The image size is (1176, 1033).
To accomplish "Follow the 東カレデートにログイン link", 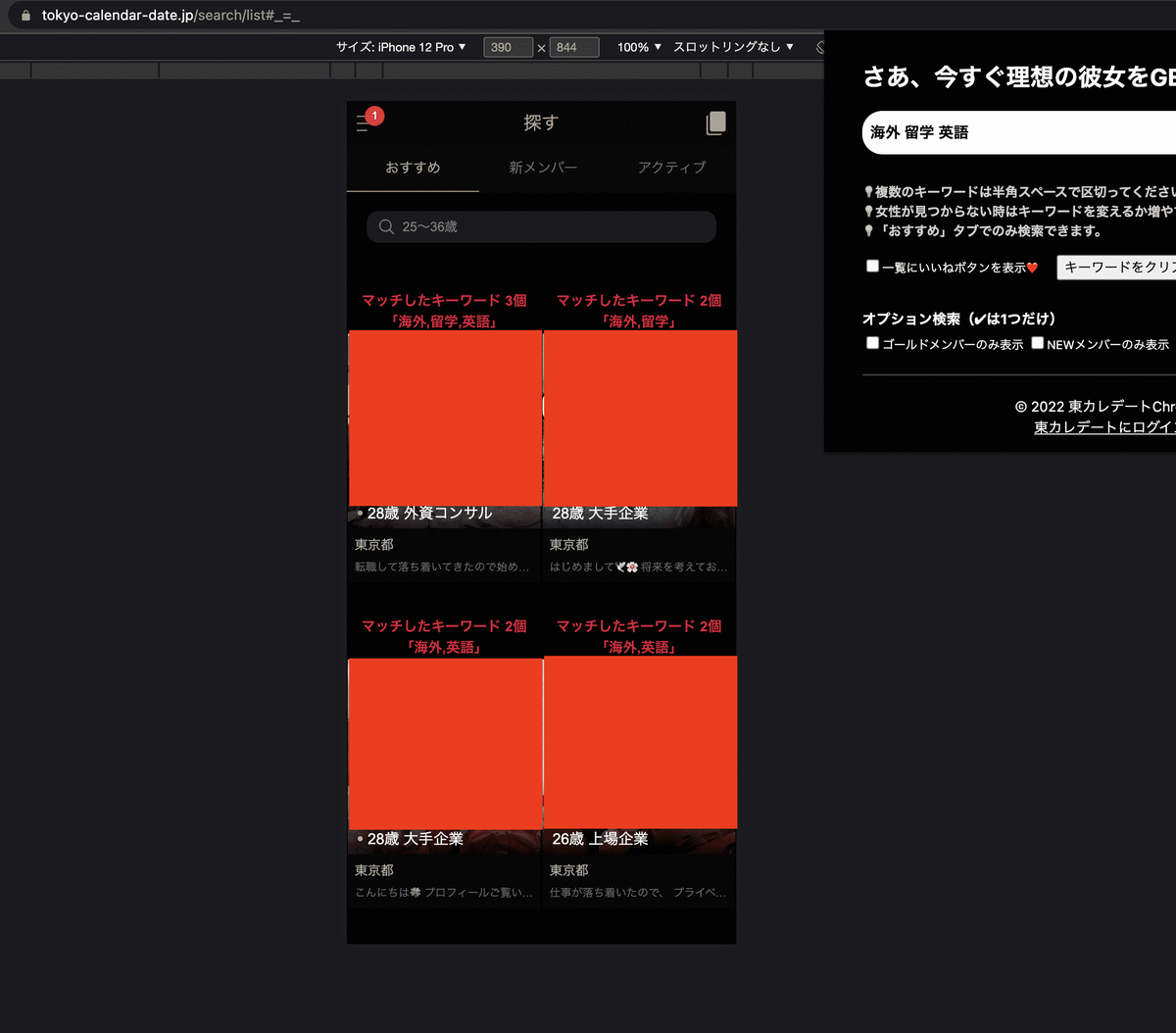I will (1104, 426).
